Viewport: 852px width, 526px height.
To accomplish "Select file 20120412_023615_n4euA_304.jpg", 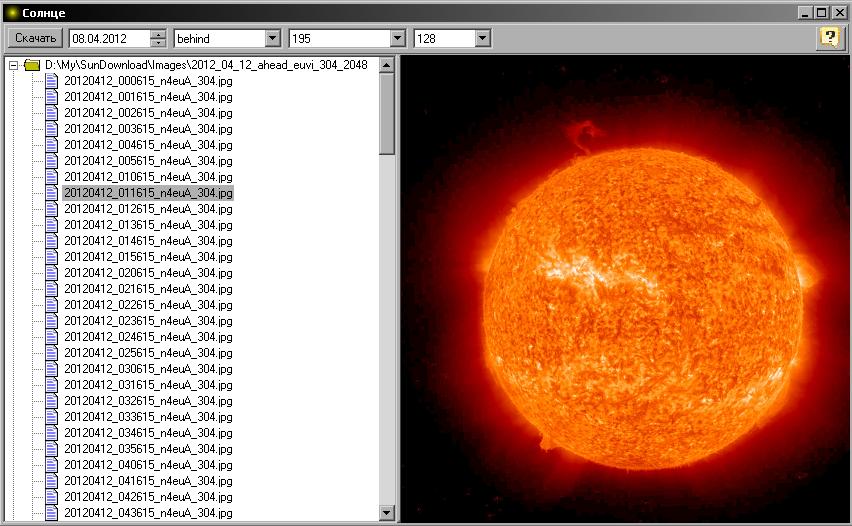I will click(148, 321).
